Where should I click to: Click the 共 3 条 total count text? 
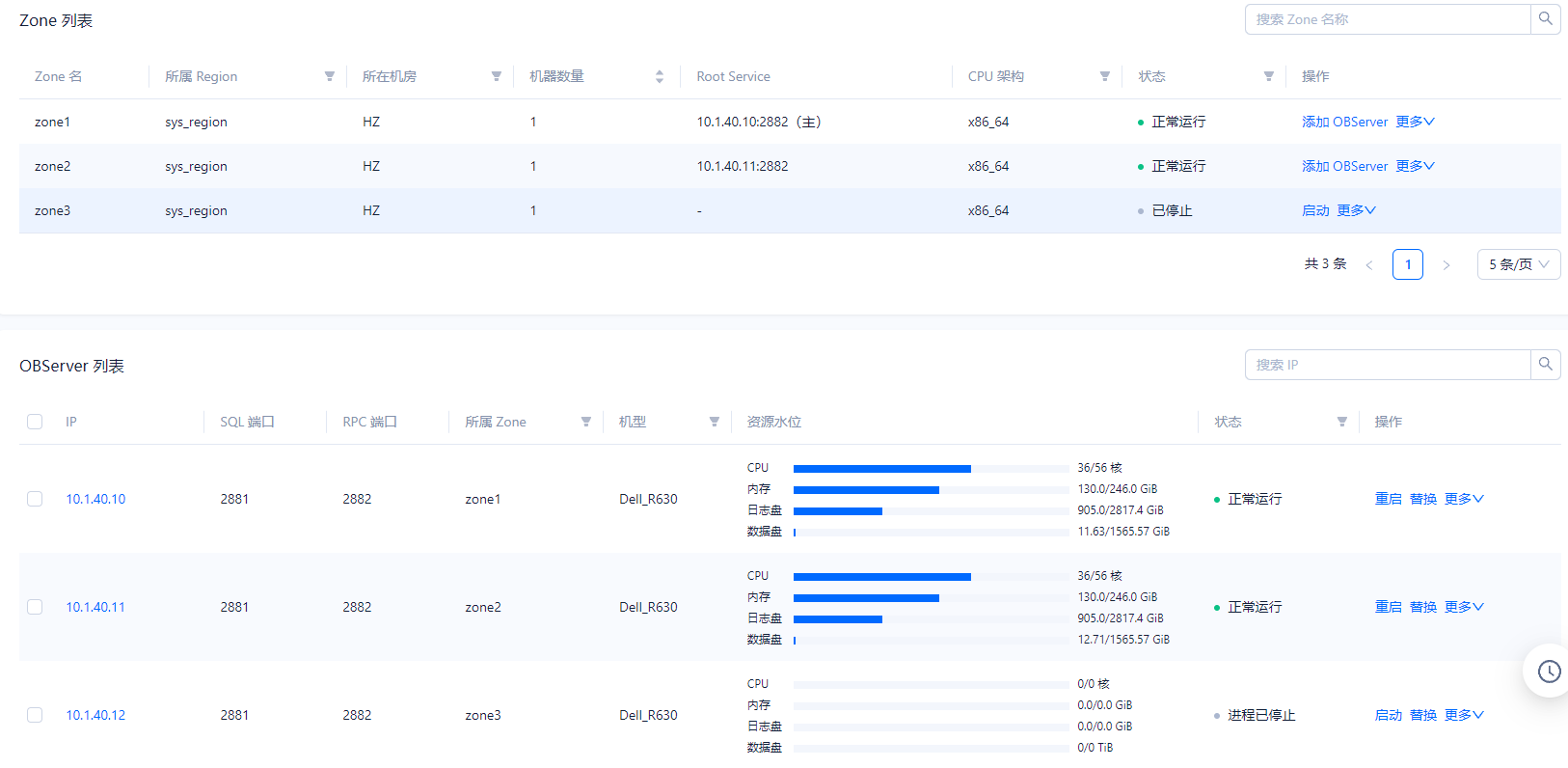1325,264
